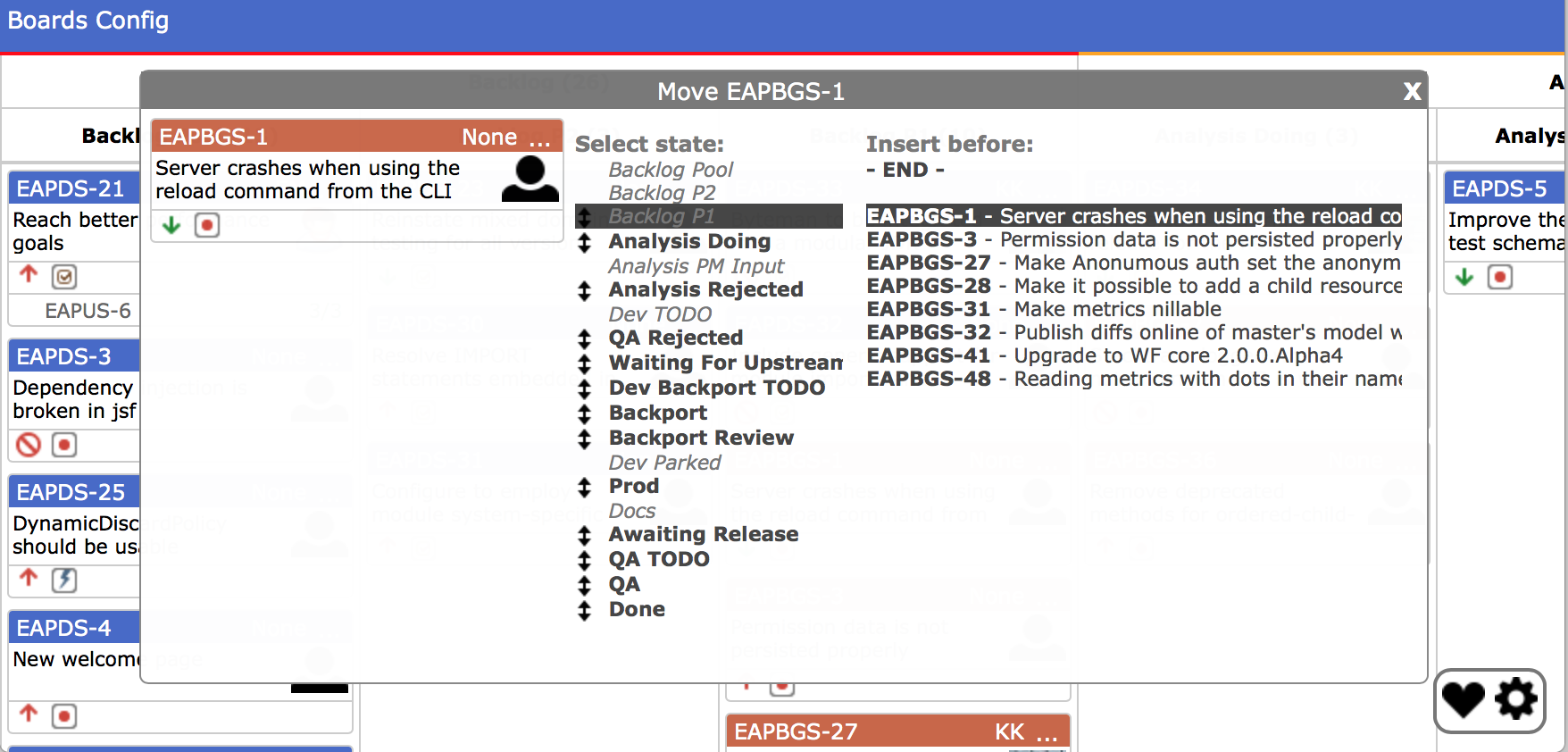Viewport: 1568px width, 752px height.
Task: Open the EAPDS-4 issue link
Action: pyautogui.click(x=63, y=628)
